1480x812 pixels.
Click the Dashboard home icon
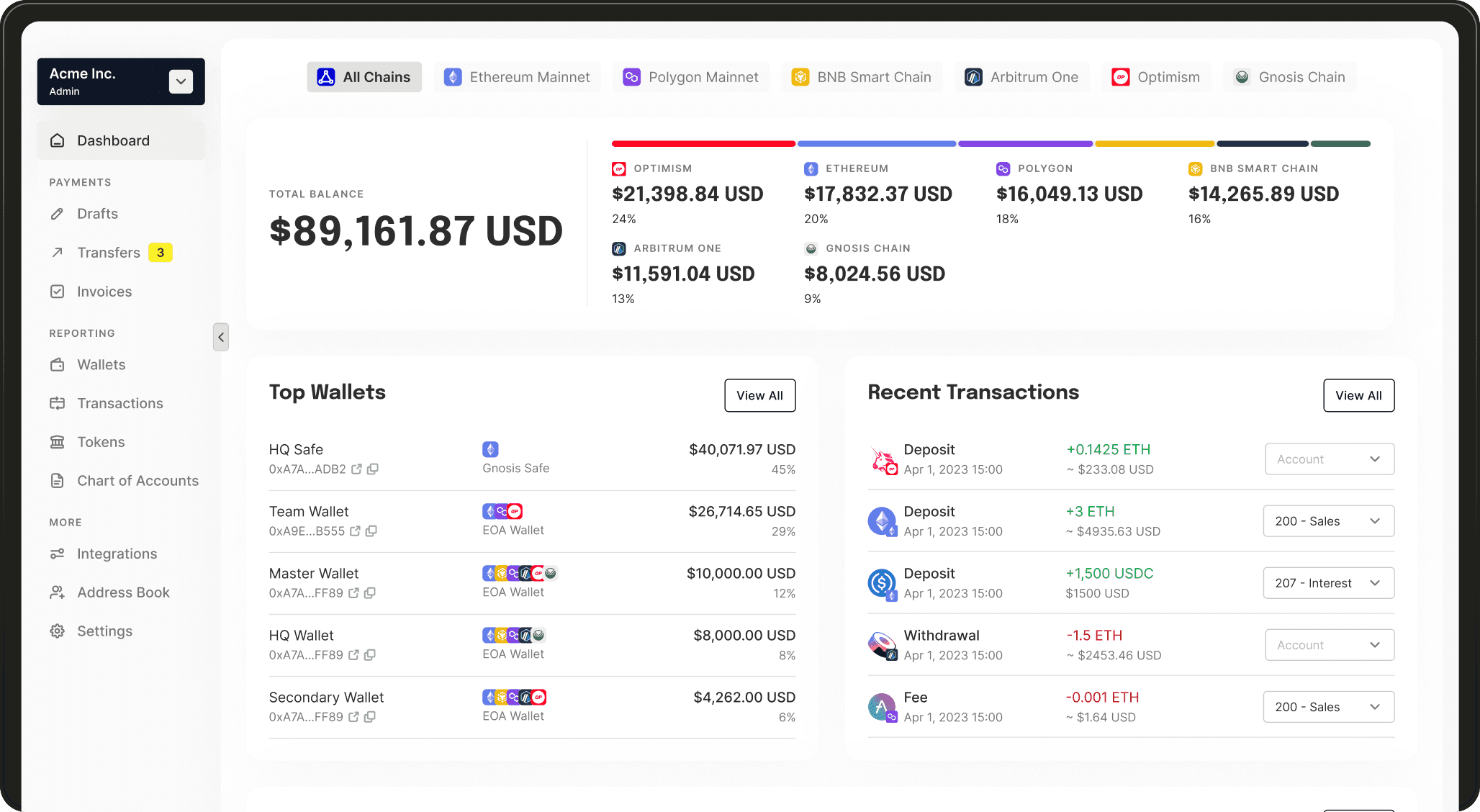pos(58,141)
